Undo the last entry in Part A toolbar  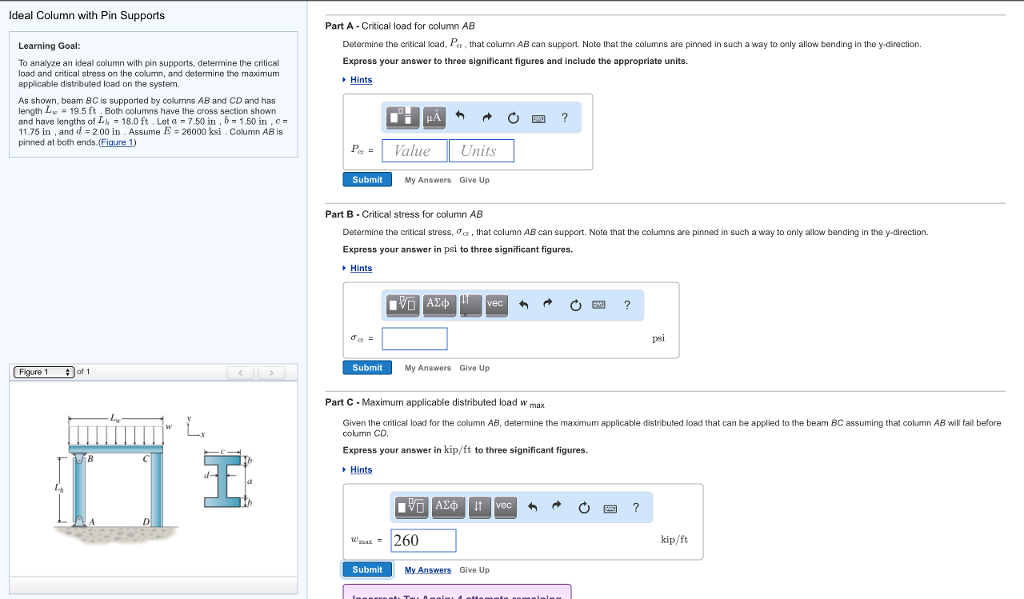pyautogui.click(x=459, y=117)
